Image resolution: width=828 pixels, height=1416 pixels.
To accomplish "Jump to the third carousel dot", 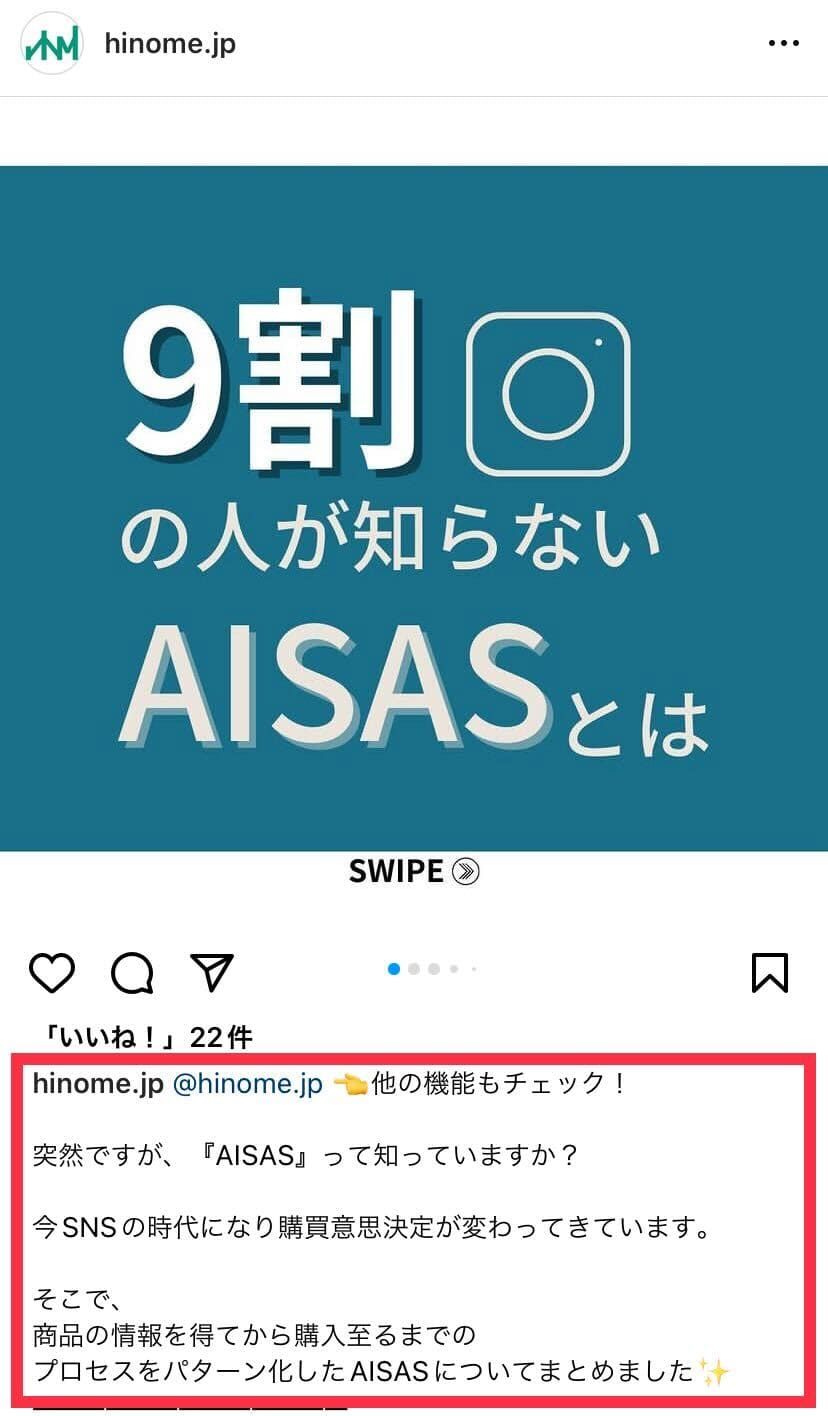I will (x=434, y=968).
